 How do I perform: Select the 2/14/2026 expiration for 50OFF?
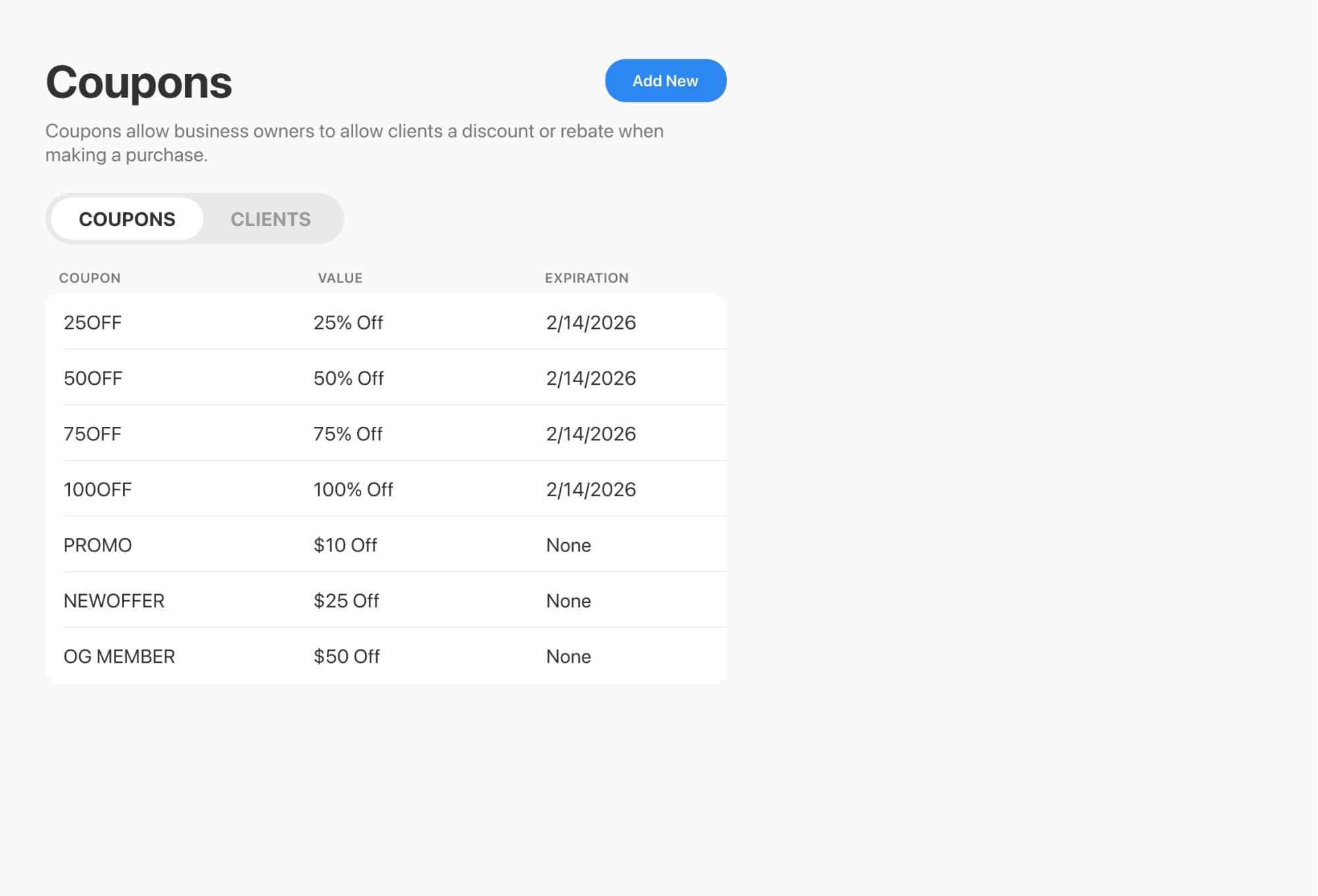(590, 378)
